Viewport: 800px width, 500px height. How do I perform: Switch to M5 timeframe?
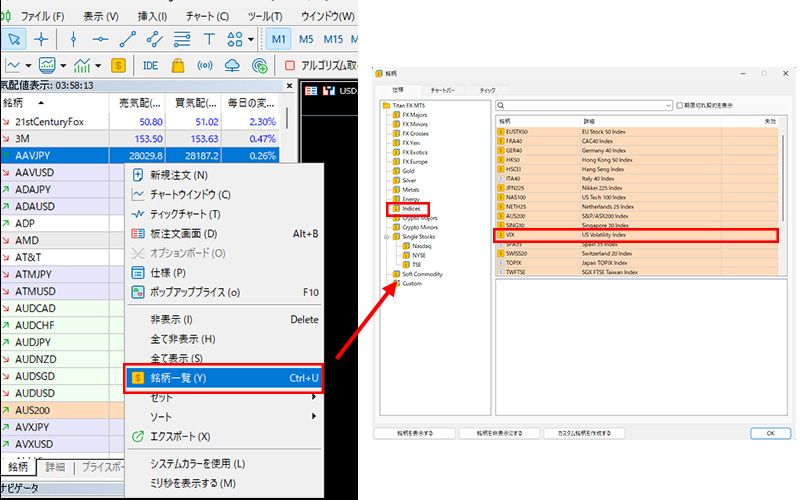[305, 39]
